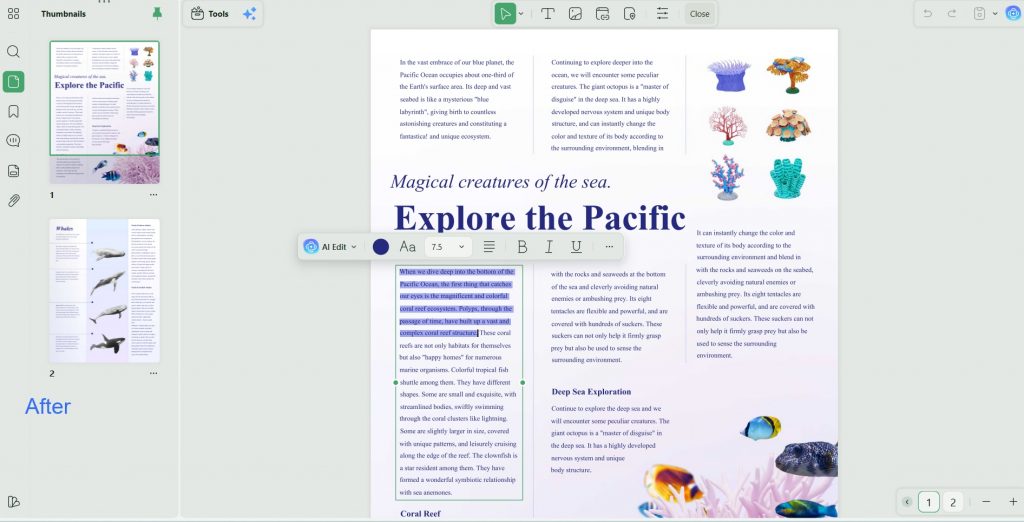1024x522 pixels.
Task: Select page 2 whales thumbnail
Action: 104,291
